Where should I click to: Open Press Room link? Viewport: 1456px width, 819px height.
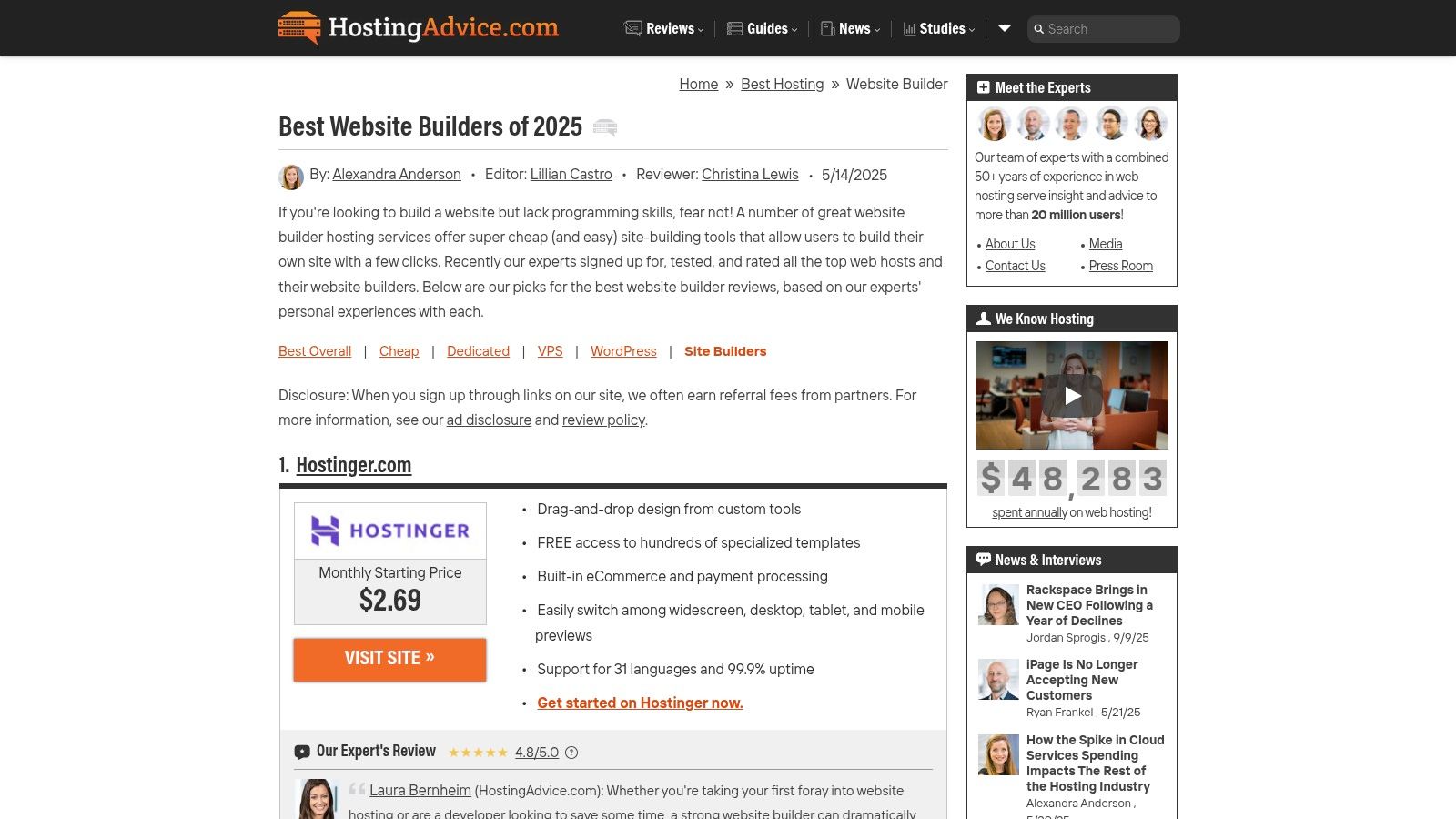pos(1121,266)
